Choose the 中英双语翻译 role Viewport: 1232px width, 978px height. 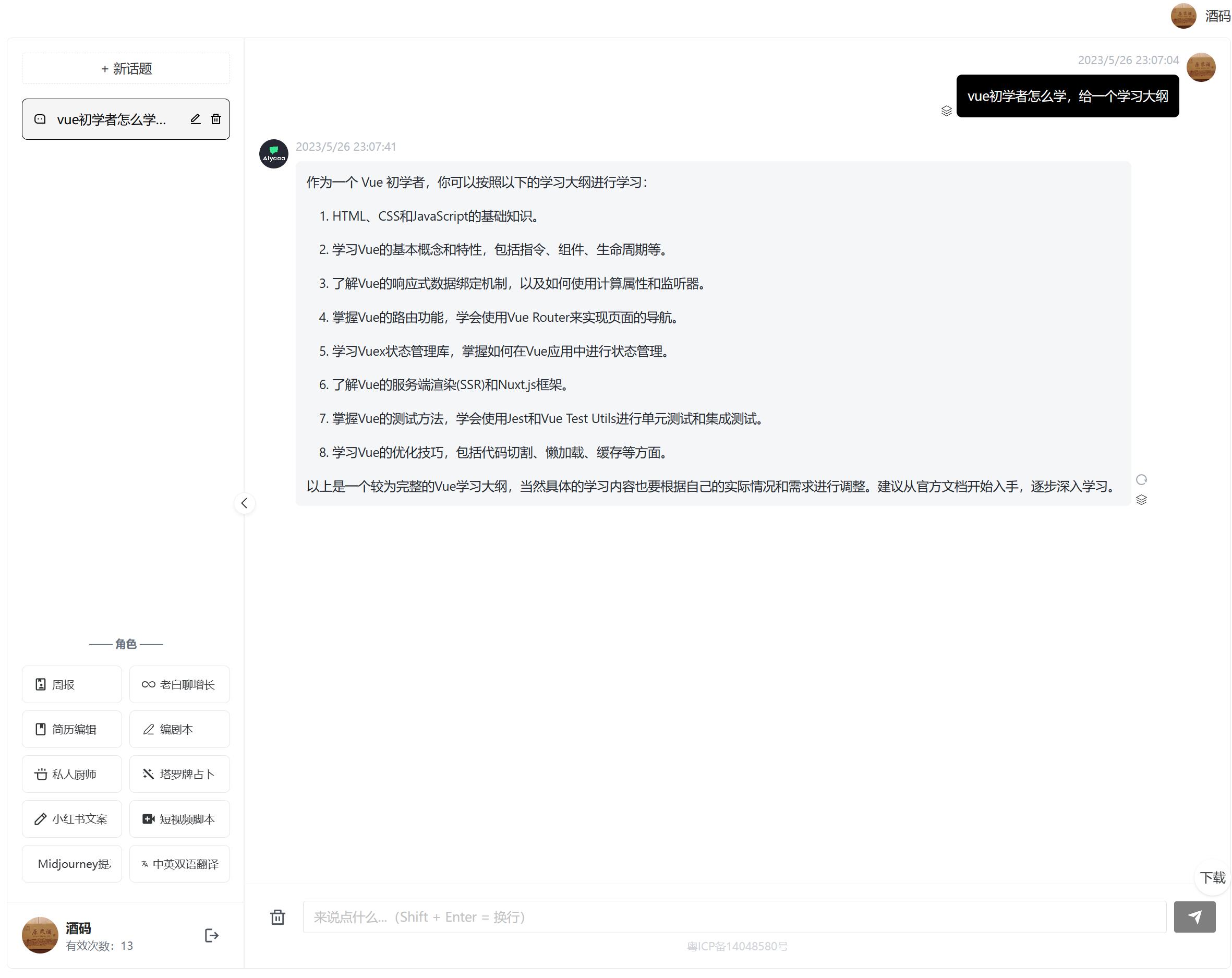179,864
